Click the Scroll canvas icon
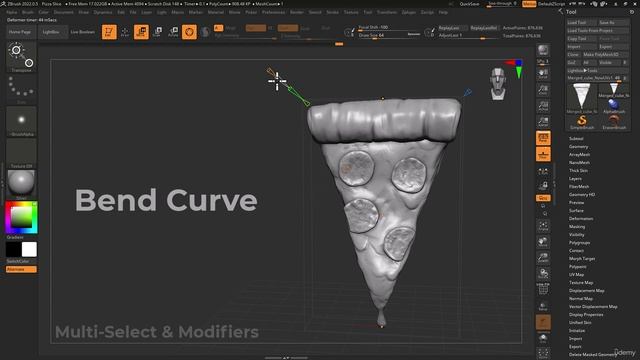640x360 pixels. [543, 74]
